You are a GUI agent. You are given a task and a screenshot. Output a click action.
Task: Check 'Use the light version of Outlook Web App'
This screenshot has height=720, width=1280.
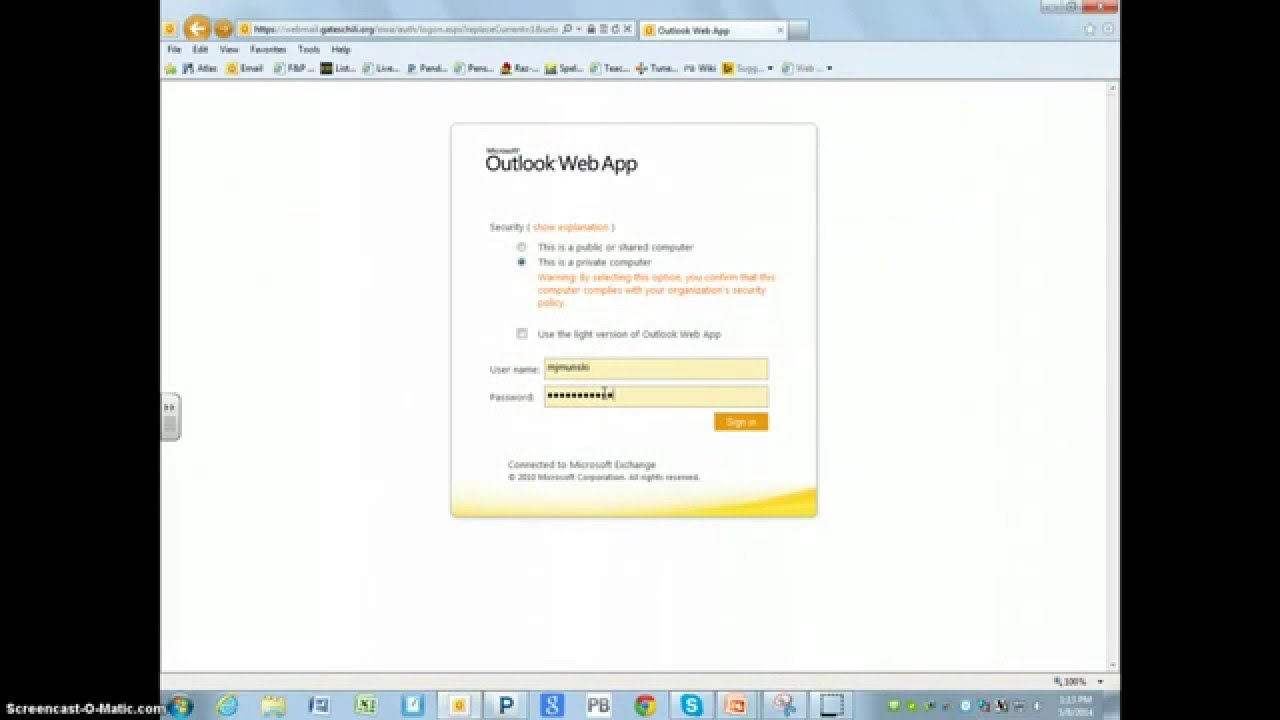[x=521, y=334]
